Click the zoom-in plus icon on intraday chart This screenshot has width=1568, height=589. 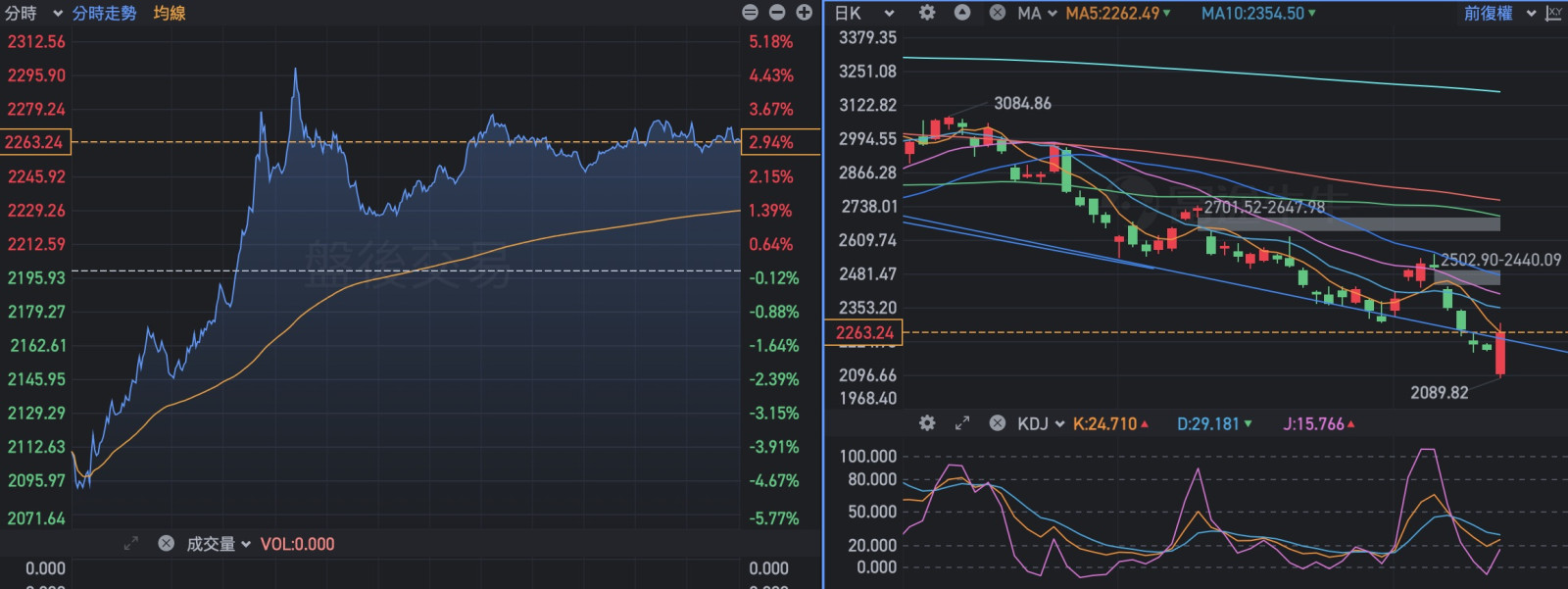[805, 13]
